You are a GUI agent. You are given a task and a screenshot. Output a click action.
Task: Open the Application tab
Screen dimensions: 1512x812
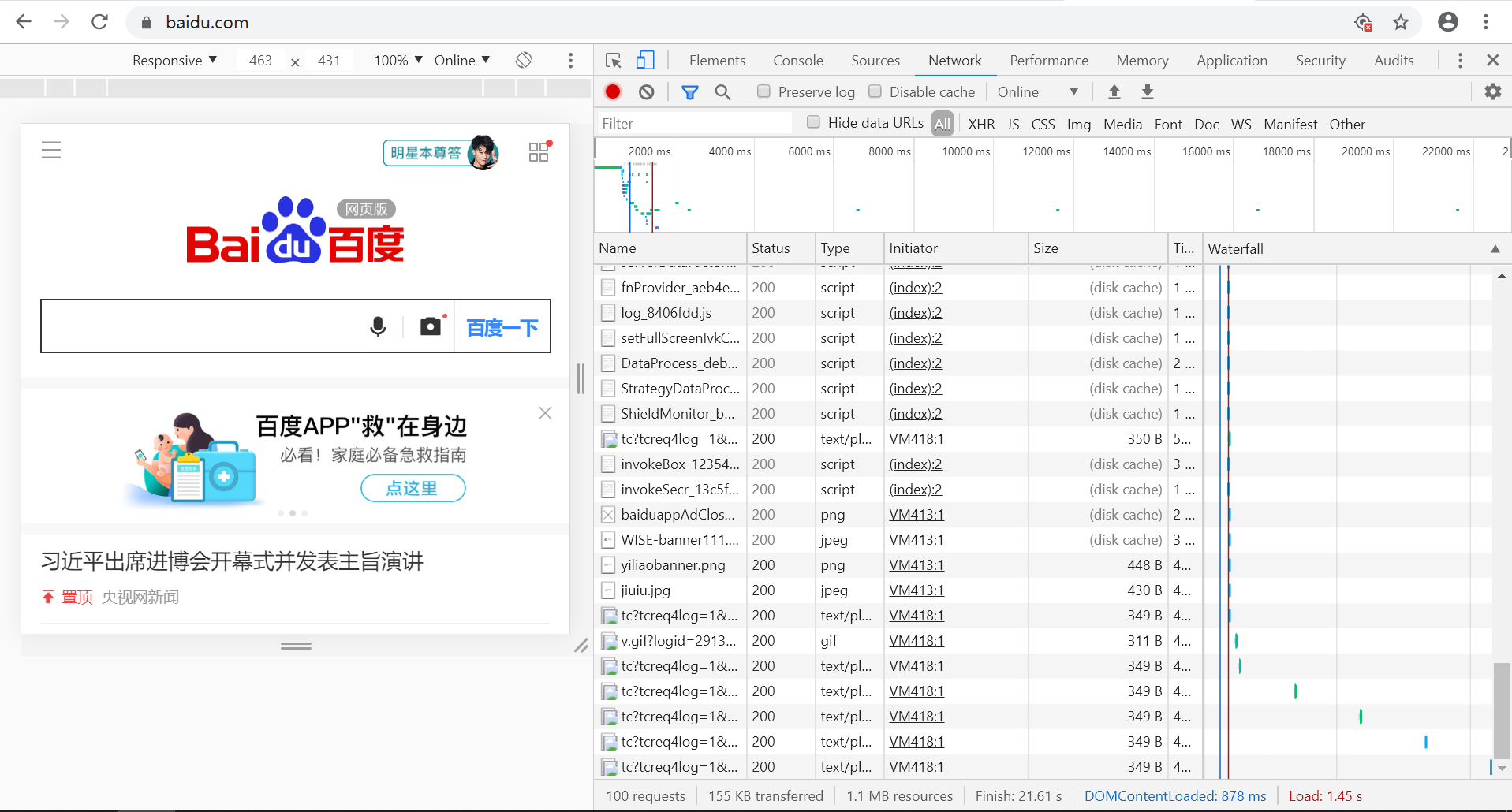coord(1232,61)
